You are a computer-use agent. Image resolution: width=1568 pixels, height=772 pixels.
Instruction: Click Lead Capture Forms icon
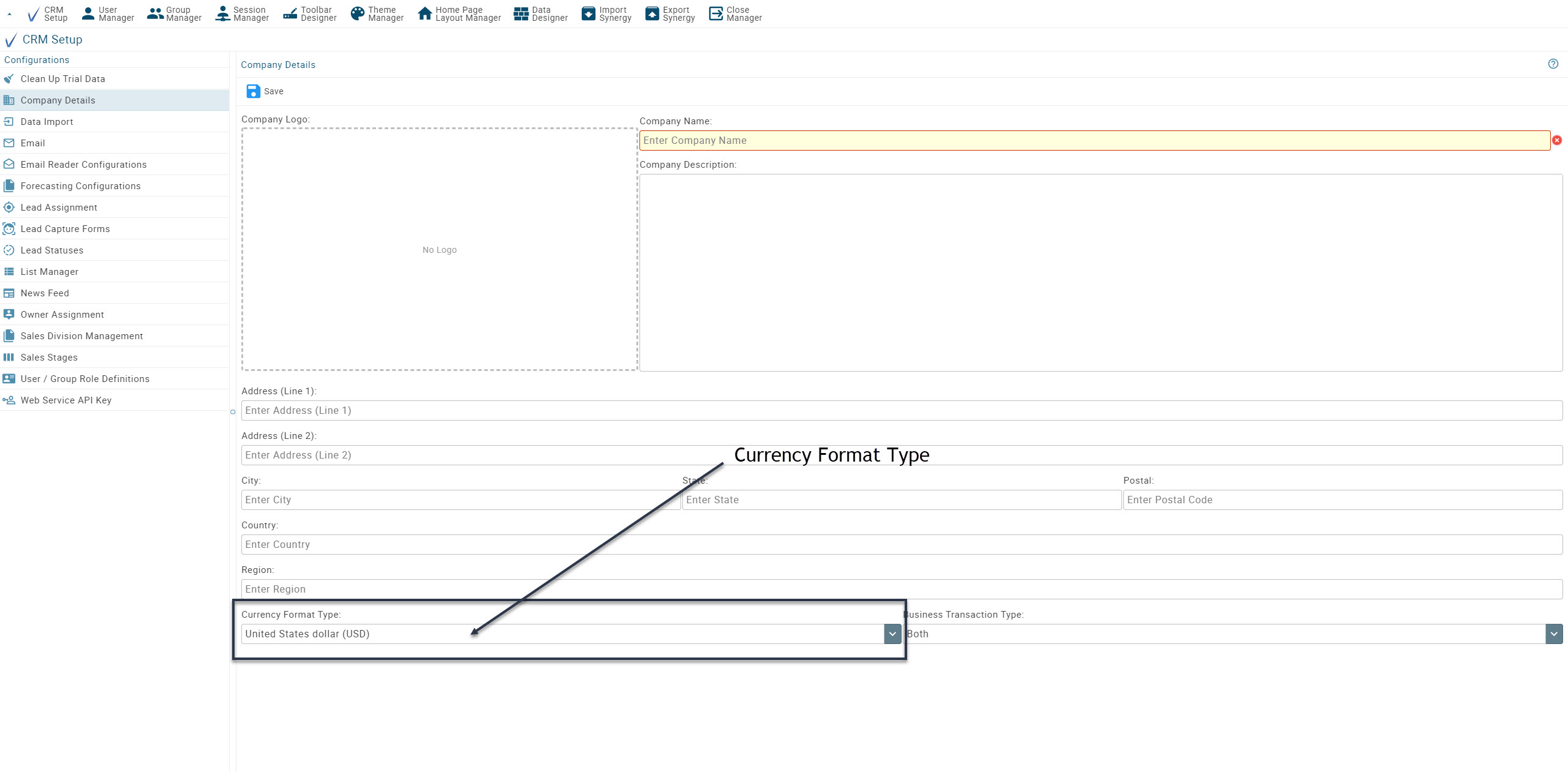9,228
